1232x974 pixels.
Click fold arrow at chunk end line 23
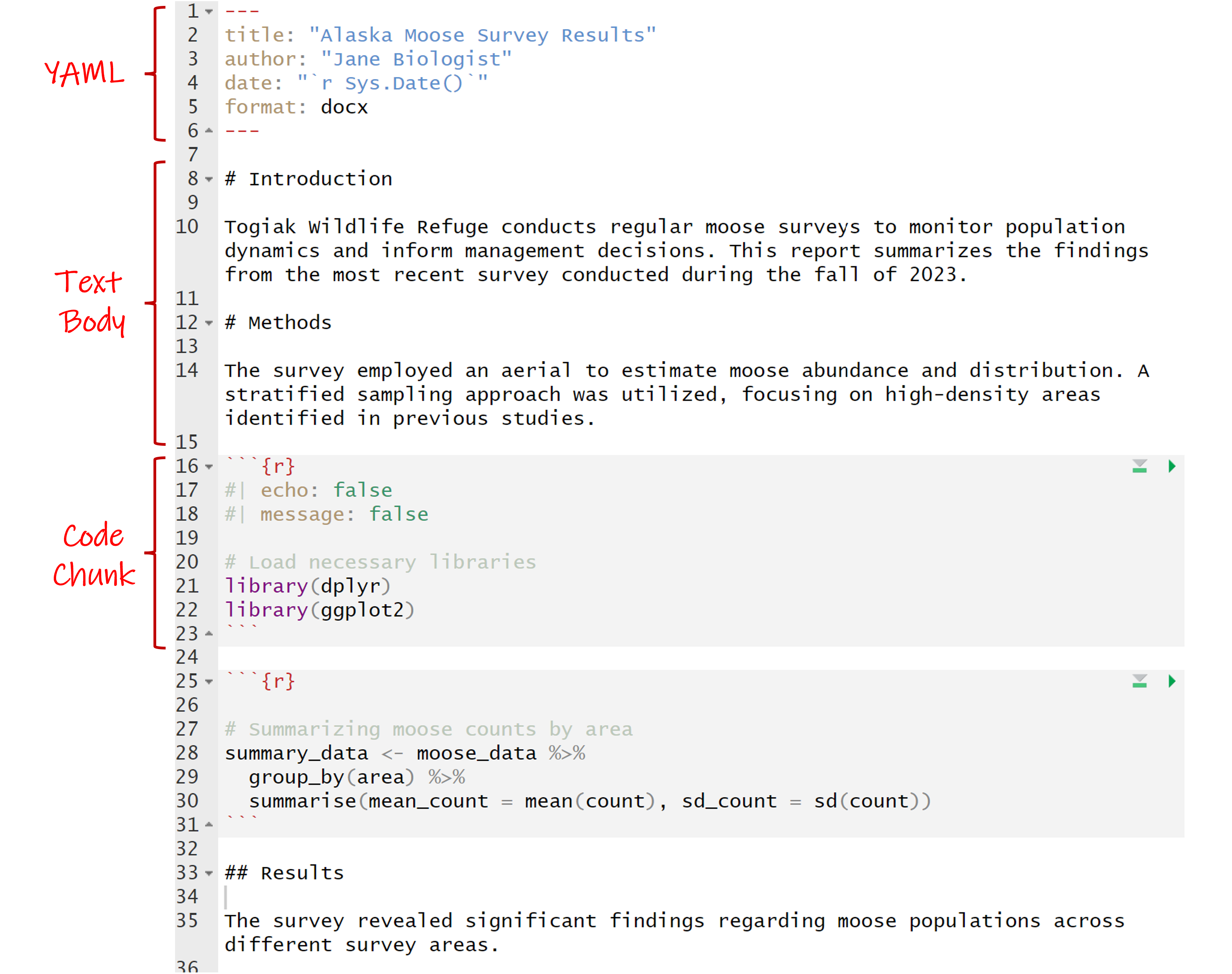click(209, 633)
